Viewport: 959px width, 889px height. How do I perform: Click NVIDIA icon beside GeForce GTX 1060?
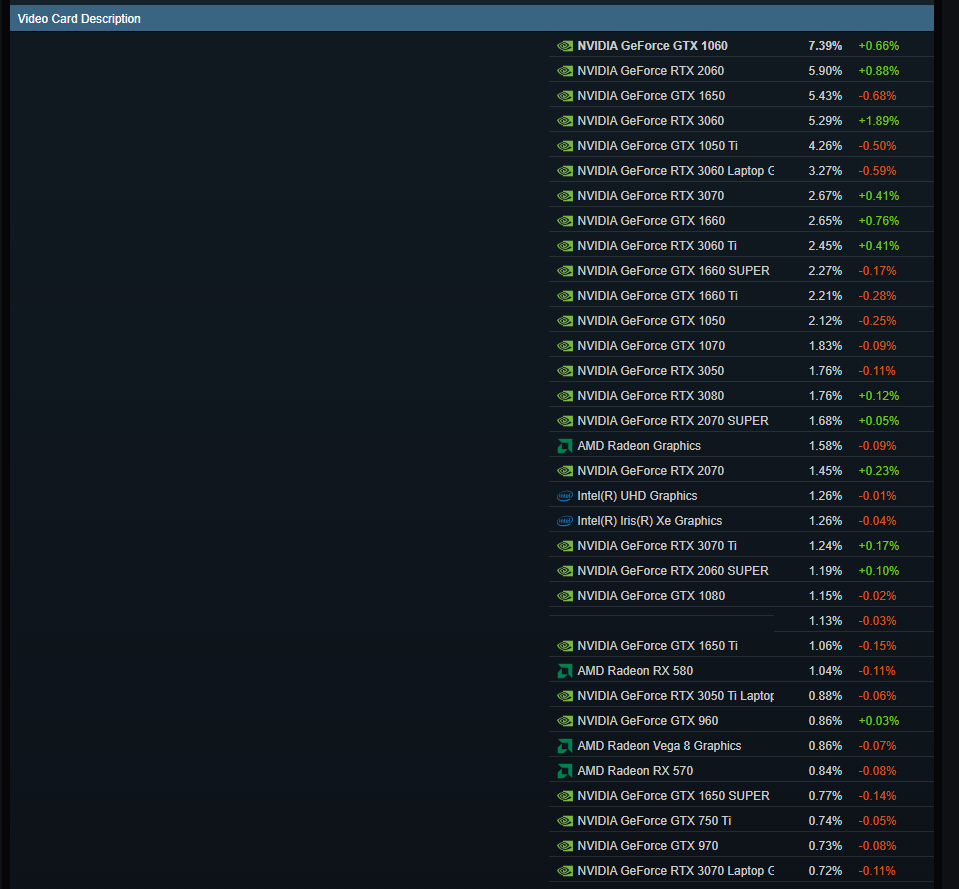(565, 46)
